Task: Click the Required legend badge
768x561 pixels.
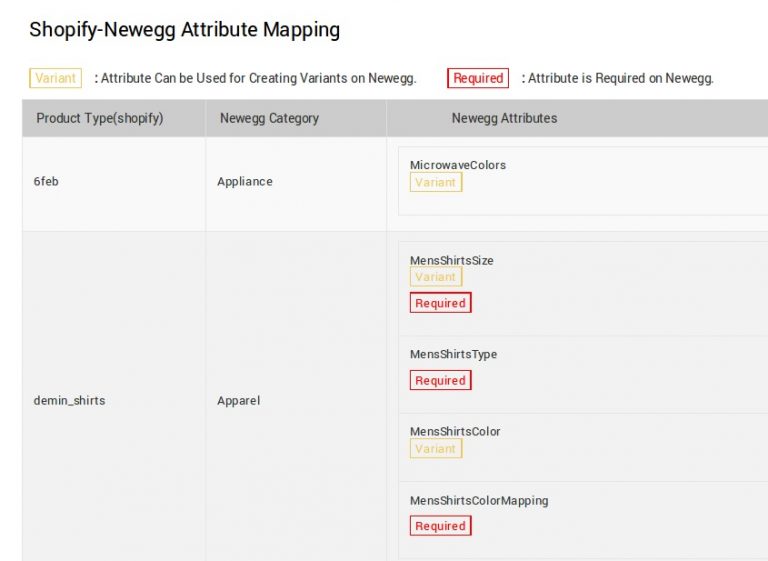Action: [x=478, y=78]
